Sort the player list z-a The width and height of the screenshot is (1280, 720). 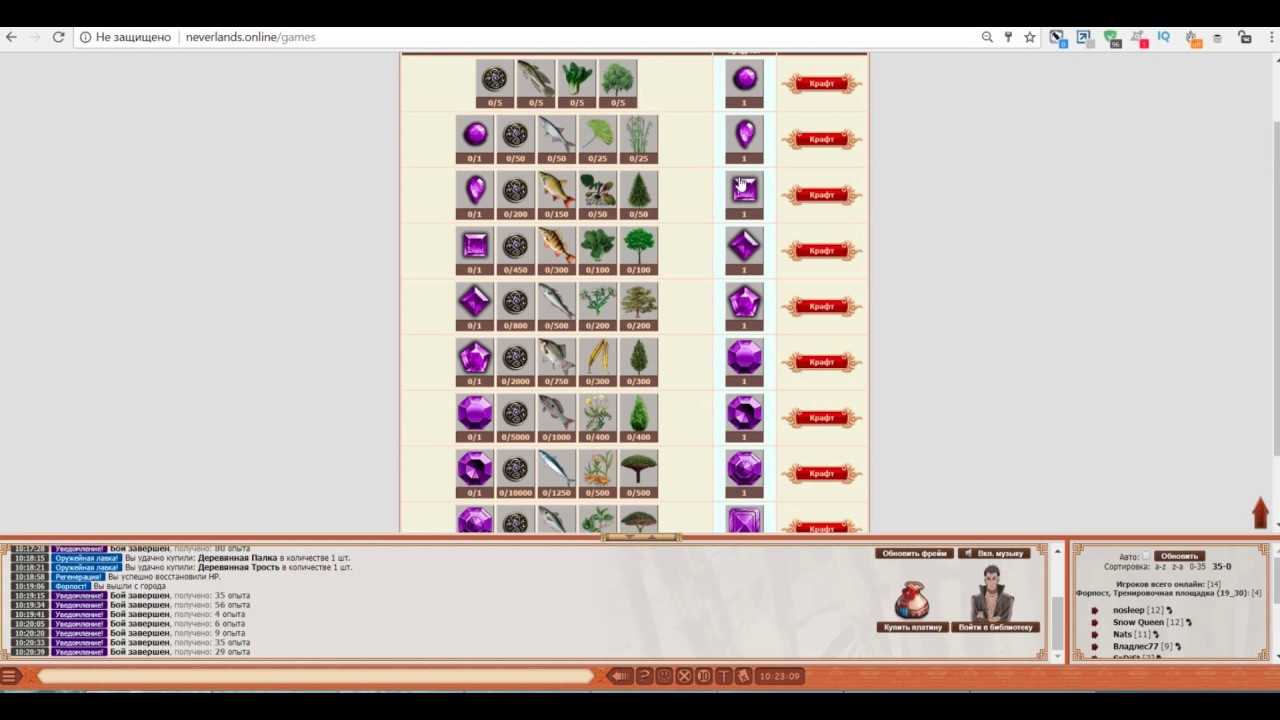(1178, 567)
